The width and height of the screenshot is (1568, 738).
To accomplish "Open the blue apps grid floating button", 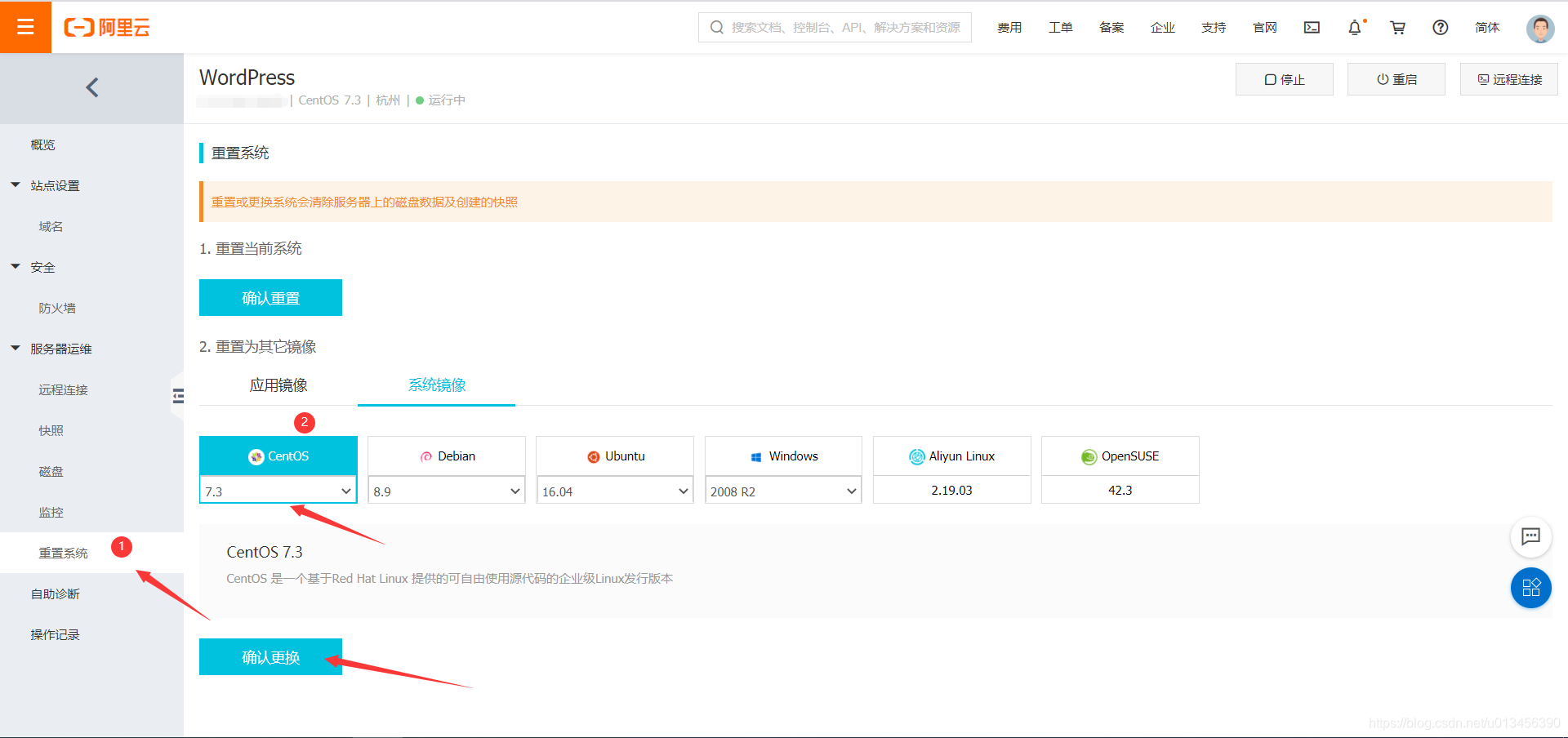I will pyautogui.click(x=1531, y=588).
